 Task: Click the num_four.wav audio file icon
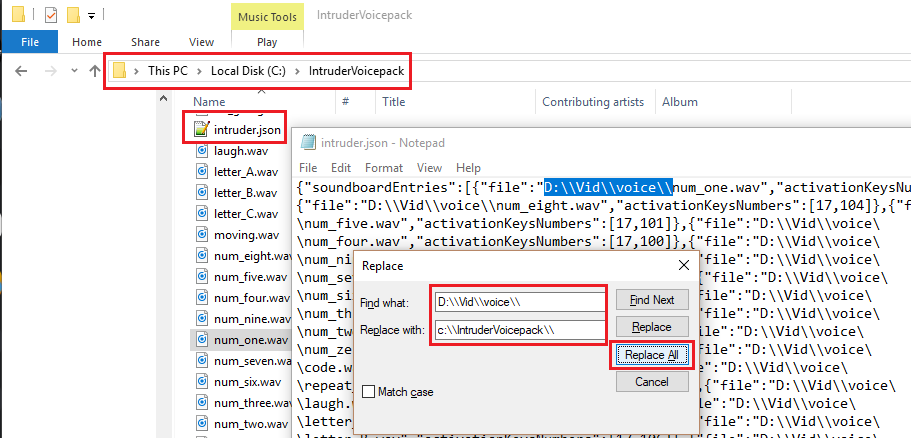coord(202,298)
